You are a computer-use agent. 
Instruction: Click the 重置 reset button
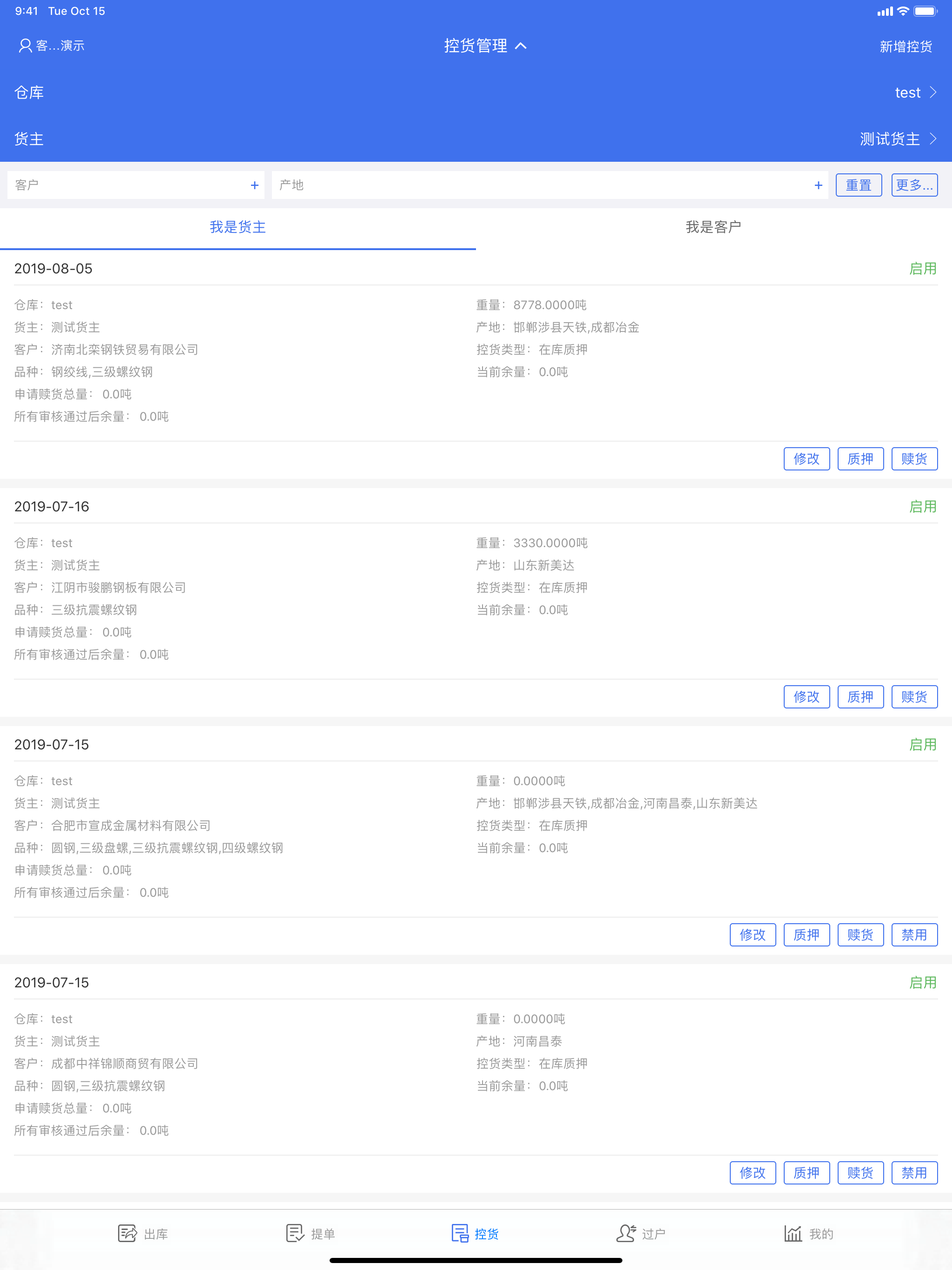[x=859, y=185]
